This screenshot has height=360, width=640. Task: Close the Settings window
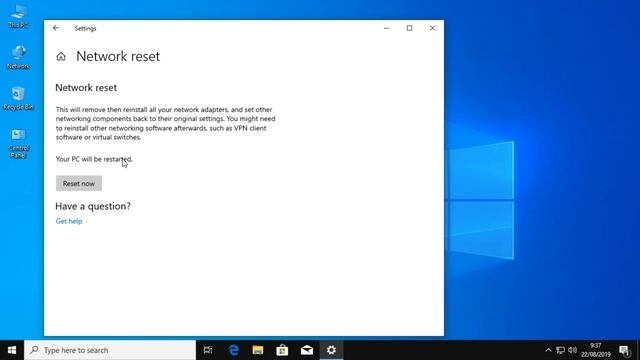[432, 28]
